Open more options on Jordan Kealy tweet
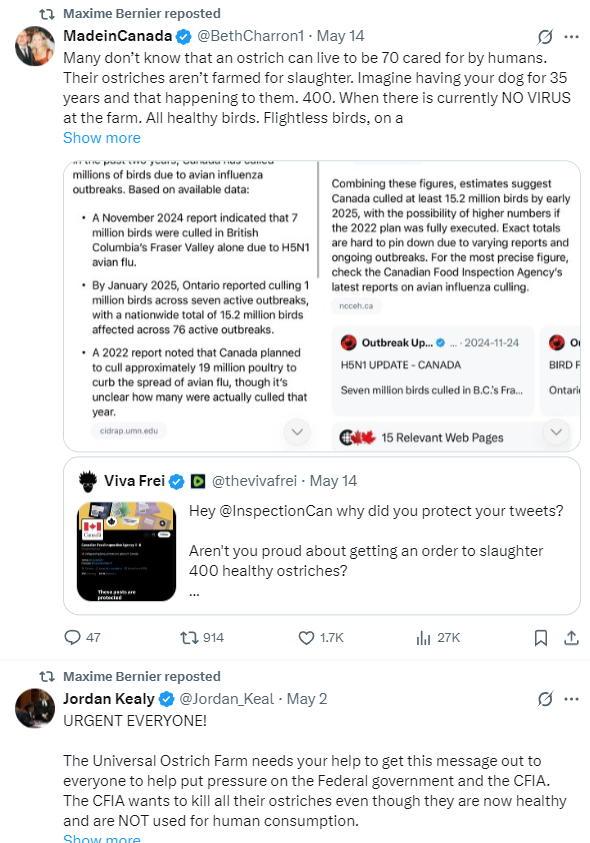This screenshot has width=590, height=843. point(571,699)
